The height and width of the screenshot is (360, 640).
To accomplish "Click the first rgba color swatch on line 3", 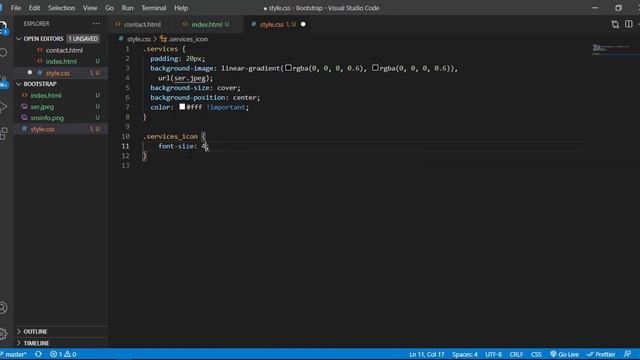I will (288, 68).
